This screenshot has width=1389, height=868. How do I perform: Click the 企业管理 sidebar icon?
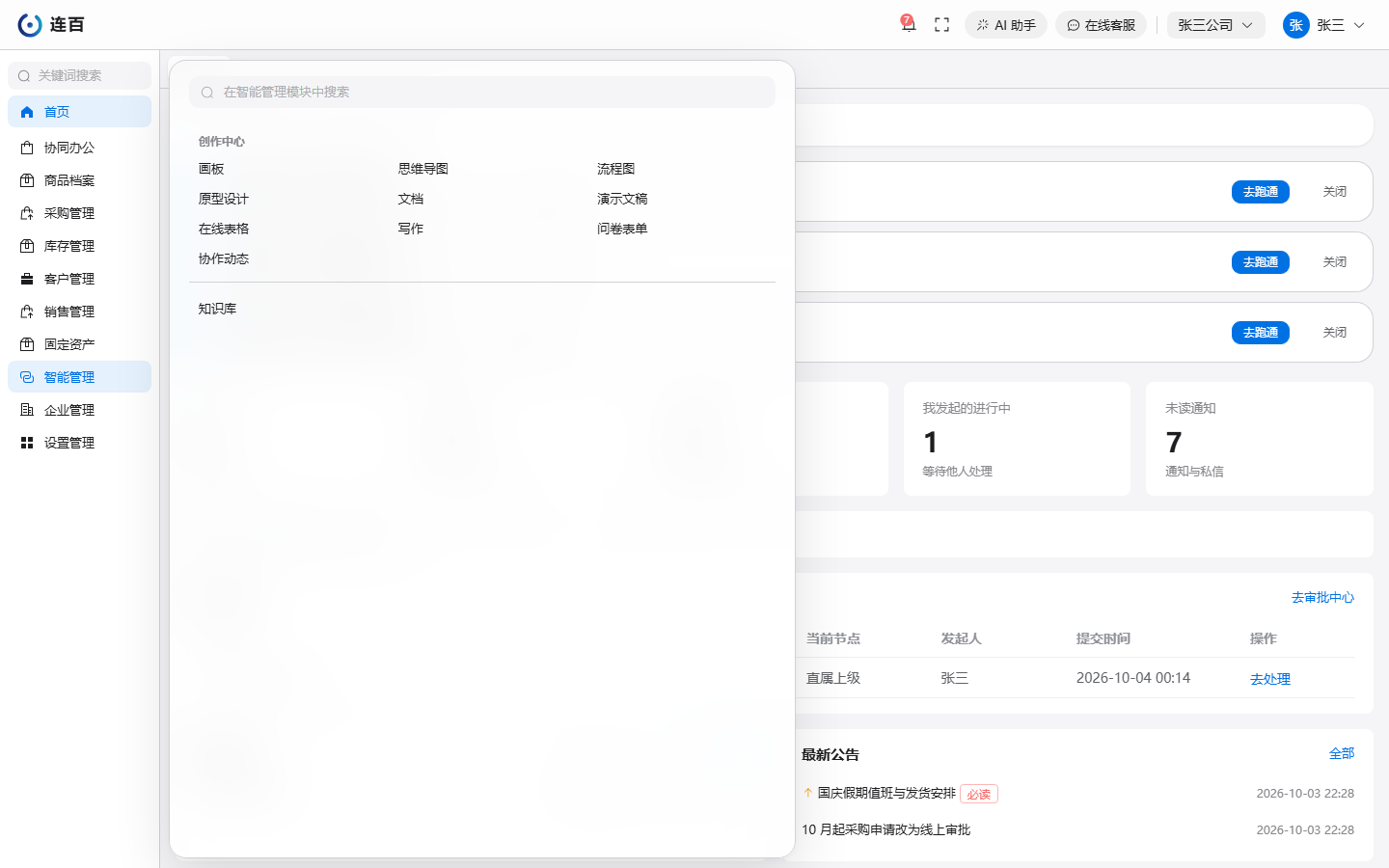[27, 410]
